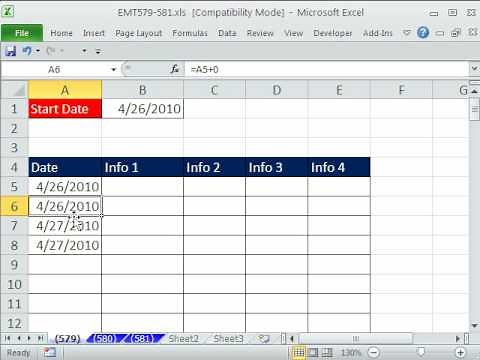Switch to Page Layout view icon
480x360 pixels.
pyautogui.click(x=313, y=352)
